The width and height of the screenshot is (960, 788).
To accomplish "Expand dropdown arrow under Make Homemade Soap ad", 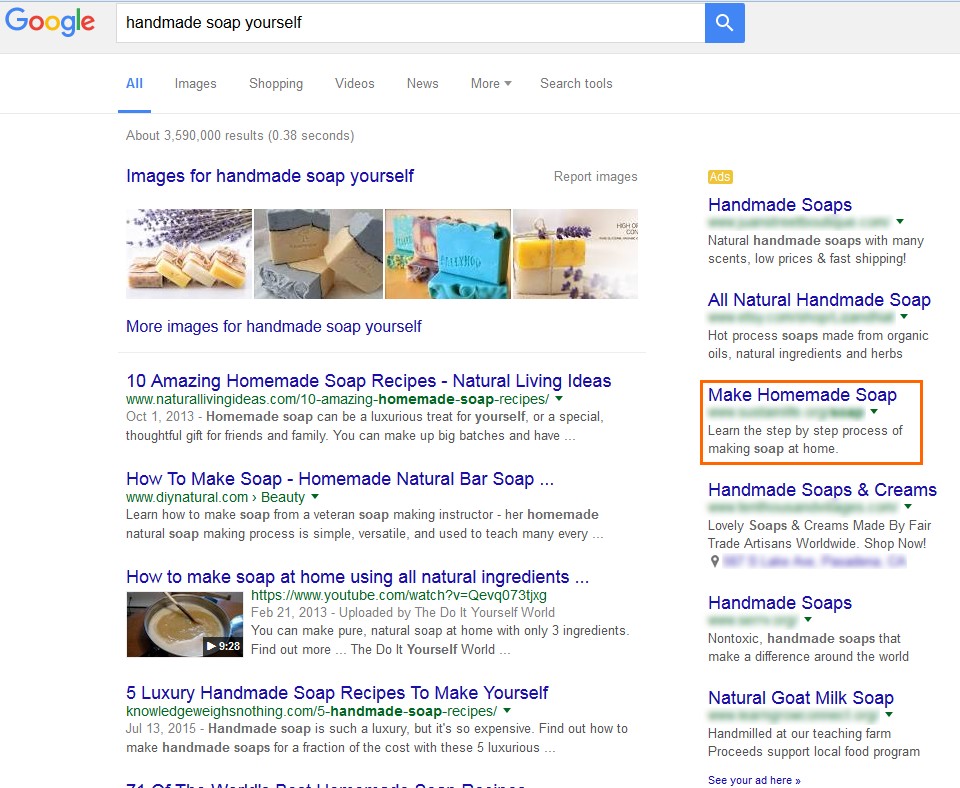I will pos(874,411).
